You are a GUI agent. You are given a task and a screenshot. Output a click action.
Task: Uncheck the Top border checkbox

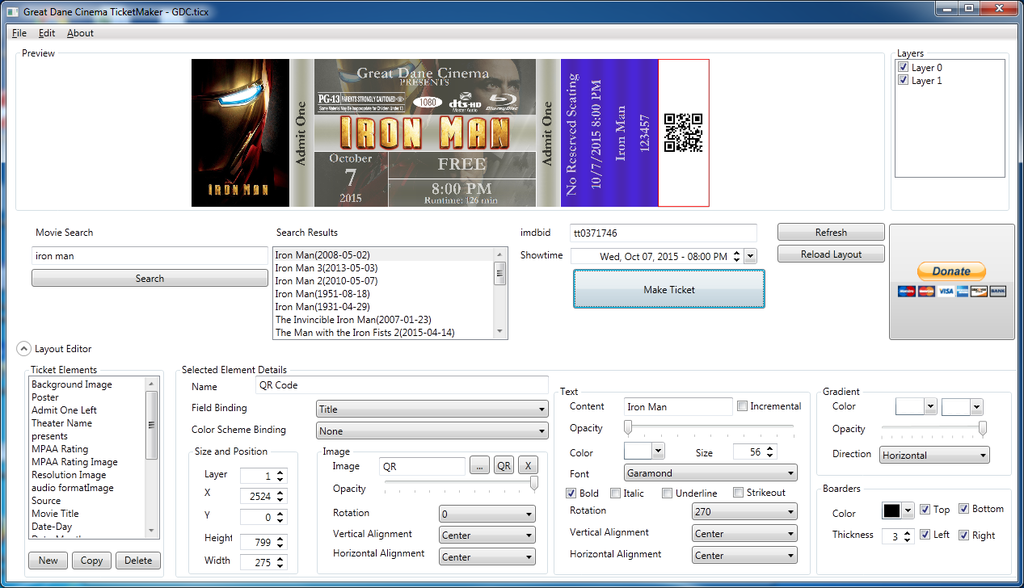pos(925,509)
